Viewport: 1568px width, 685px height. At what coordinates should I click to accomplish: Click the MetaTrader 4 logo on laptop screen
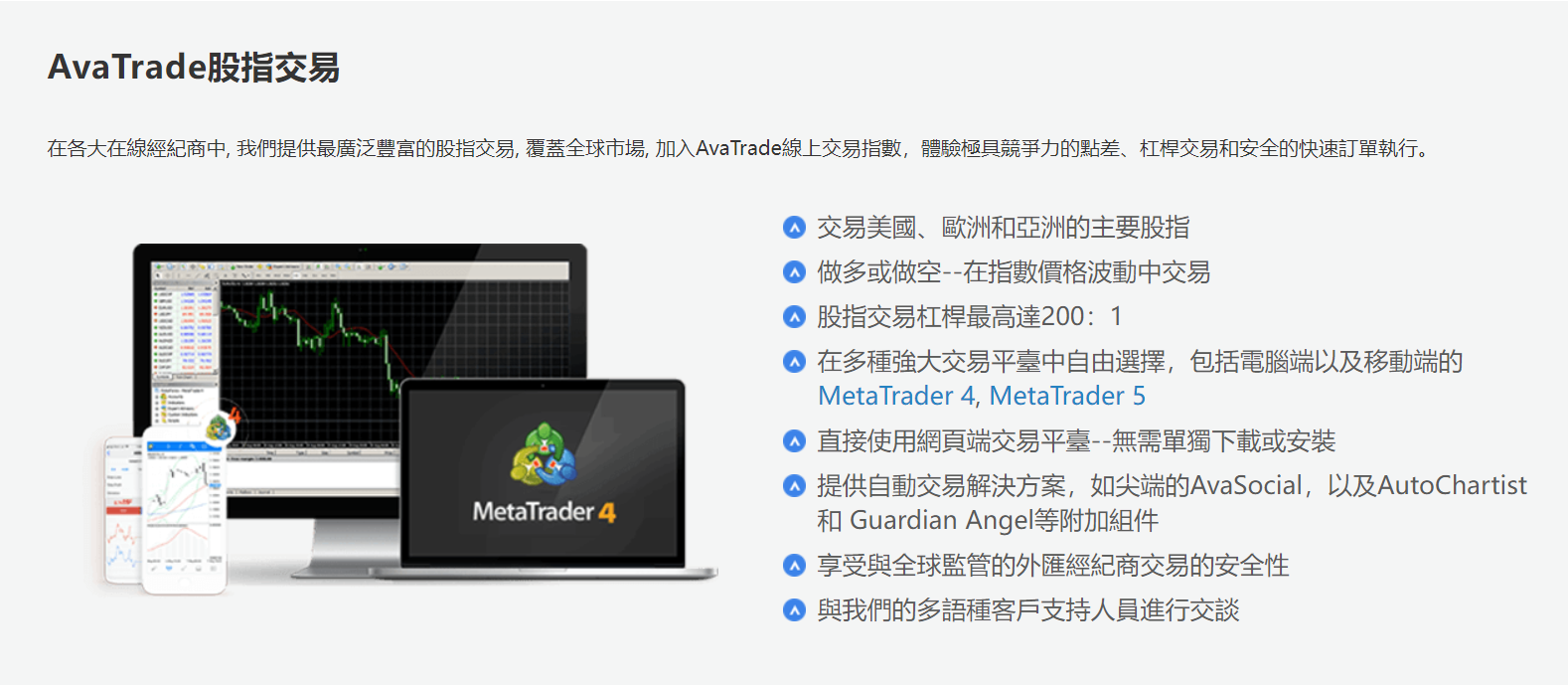click(544, 475)
